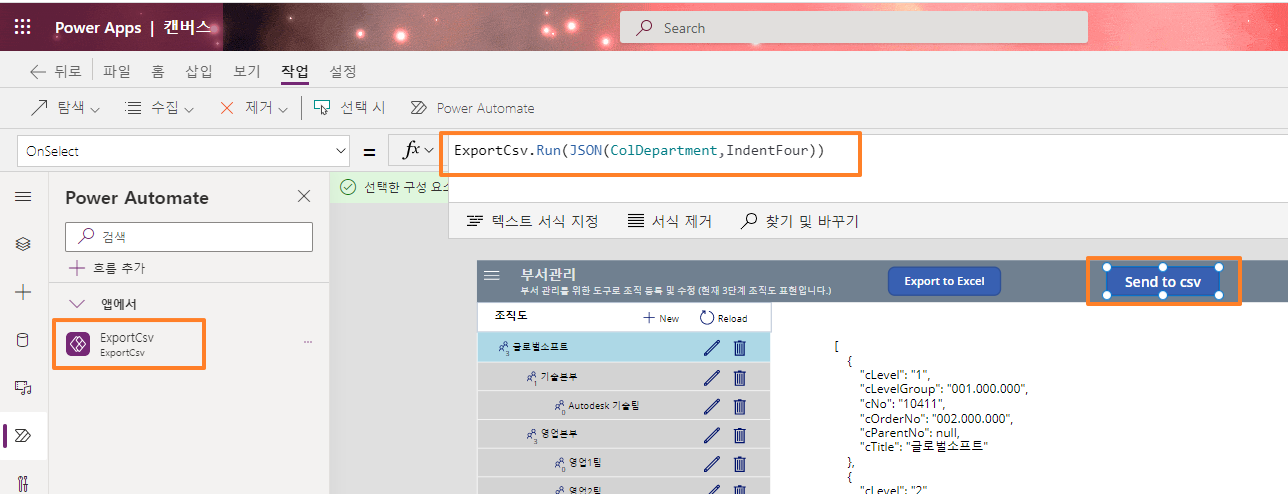Screen dimensions: 1288x494
Task: Open the advanced tools icon in rail
Action: pos(22,482)
